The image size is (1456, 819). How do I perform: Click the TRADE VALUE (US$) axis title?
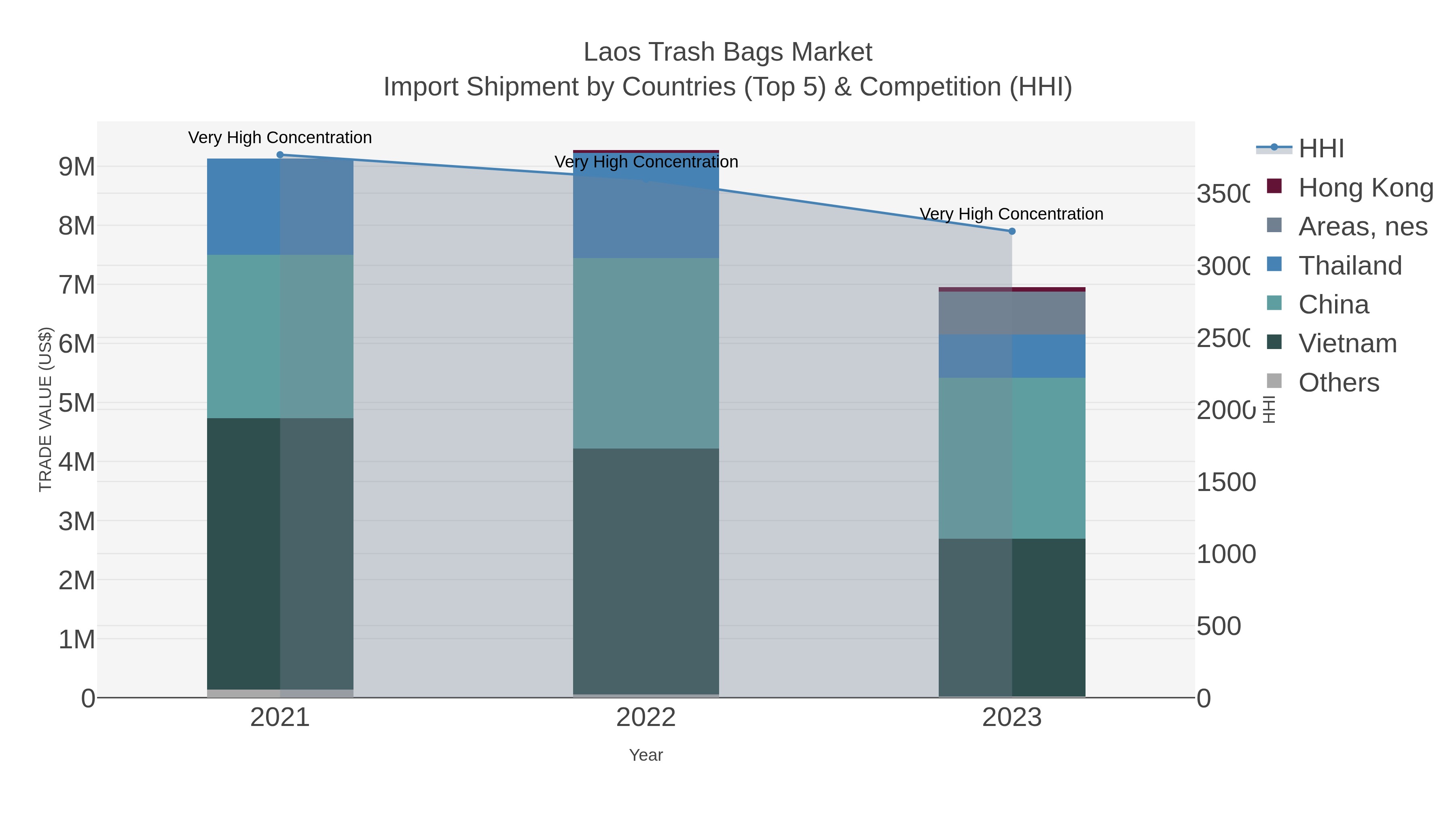[45, 409]
